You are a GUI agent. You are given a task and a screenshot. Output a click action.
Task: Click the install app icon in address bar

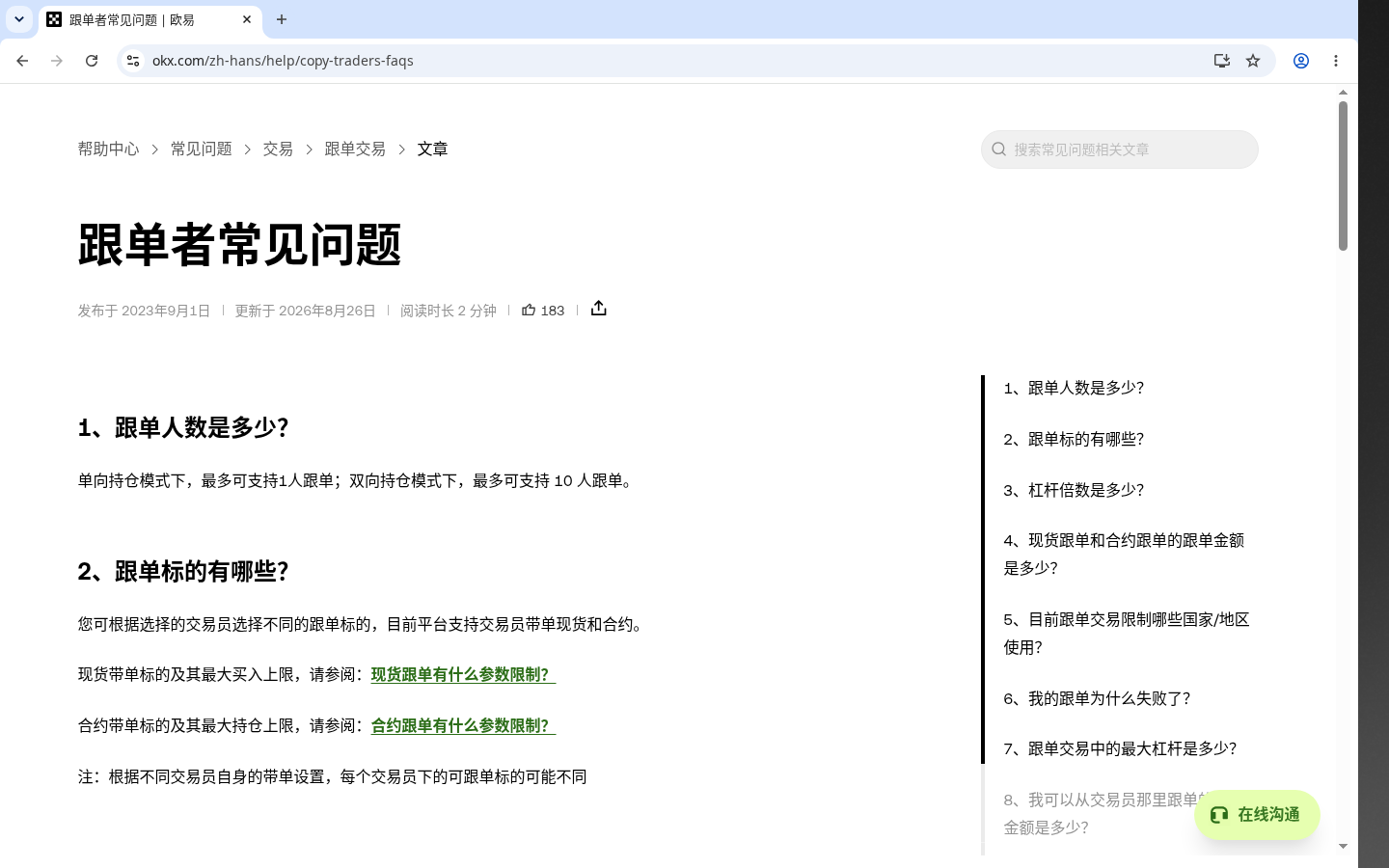(x=1222, y=61)
